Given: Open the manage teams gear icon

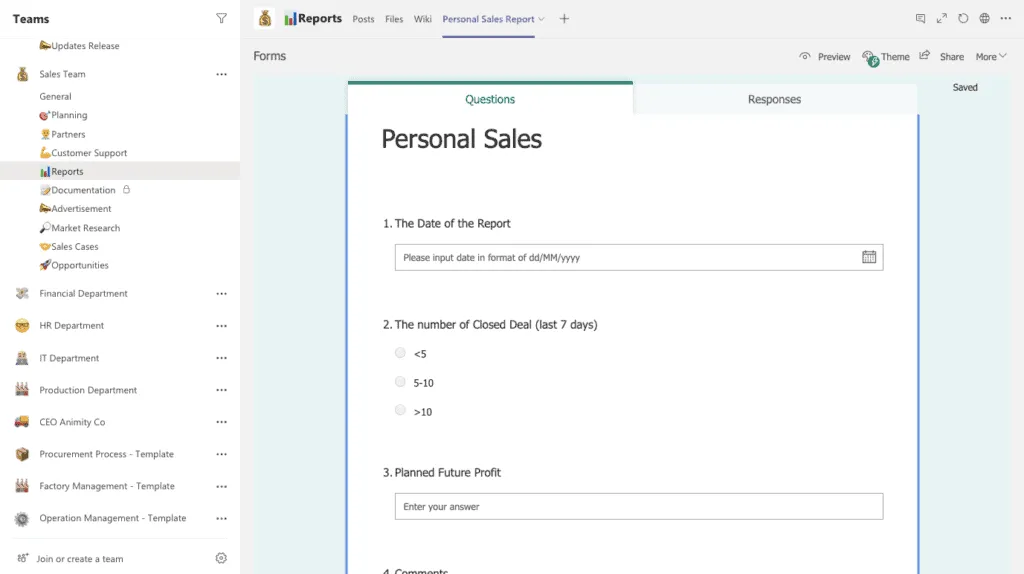Looking at the screenshot, I should pos(221,558).
